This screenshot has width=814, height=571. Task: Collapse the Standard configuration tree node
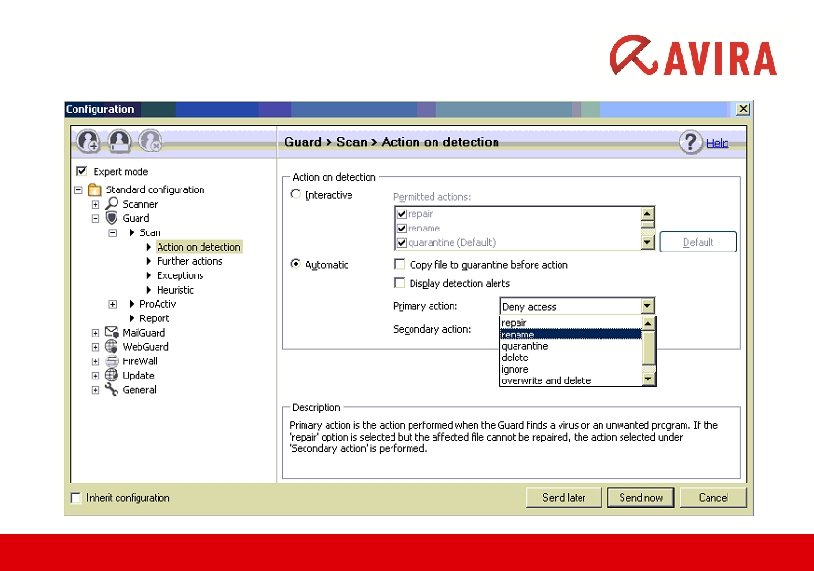(78, 190)
